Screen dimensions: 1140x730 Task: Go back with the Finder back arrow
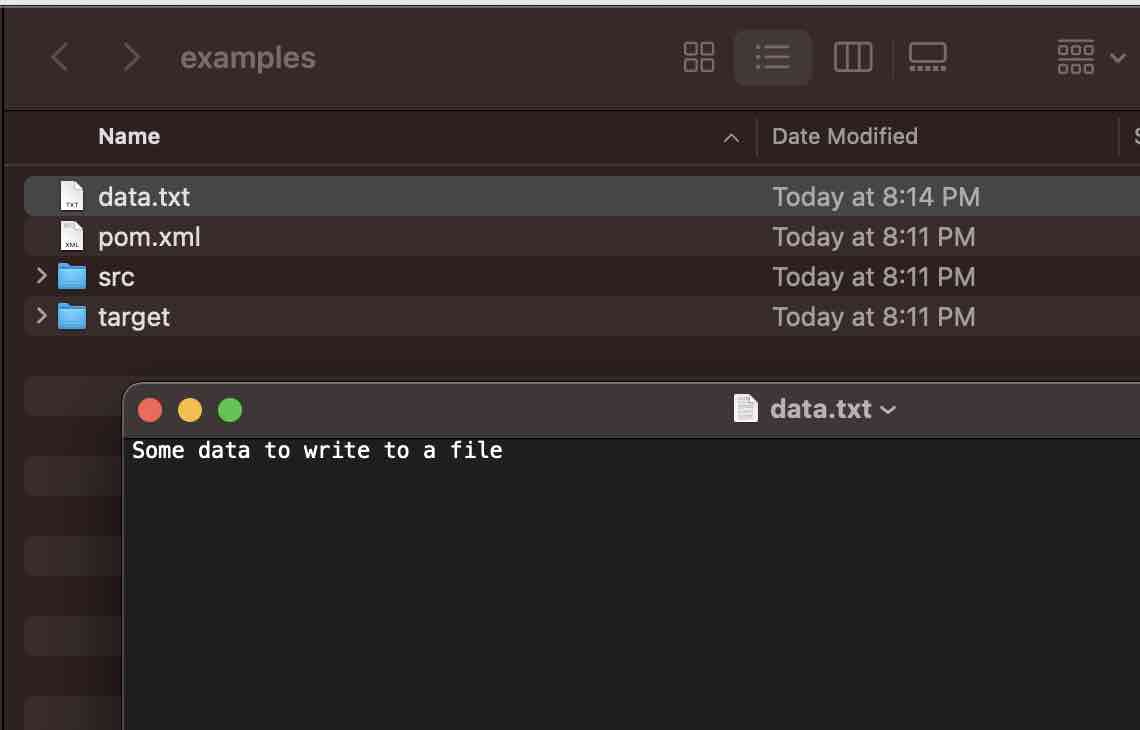click(x=60, y=58)
